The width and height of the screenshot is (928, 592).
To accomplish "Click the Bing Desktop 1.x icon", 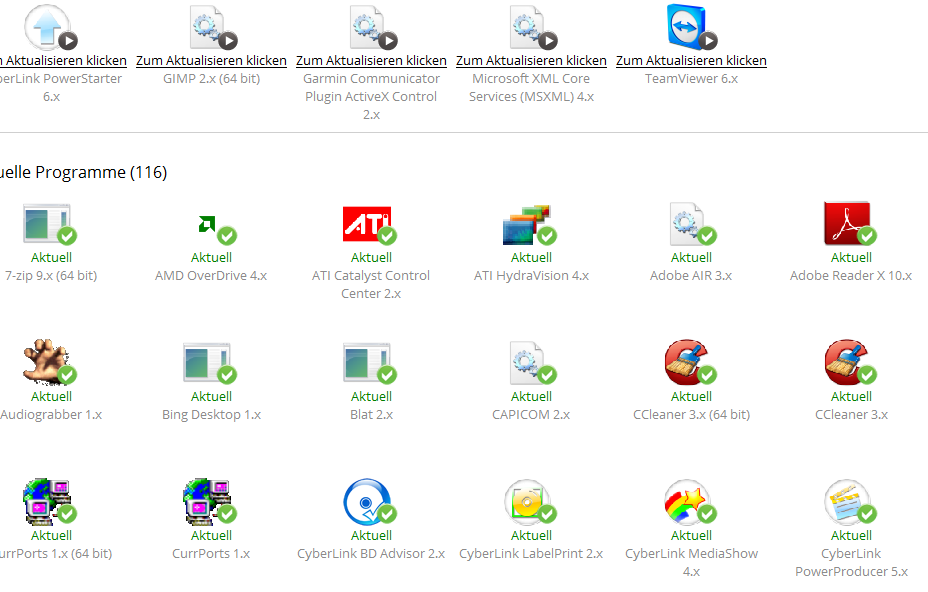I will (208, 364).
